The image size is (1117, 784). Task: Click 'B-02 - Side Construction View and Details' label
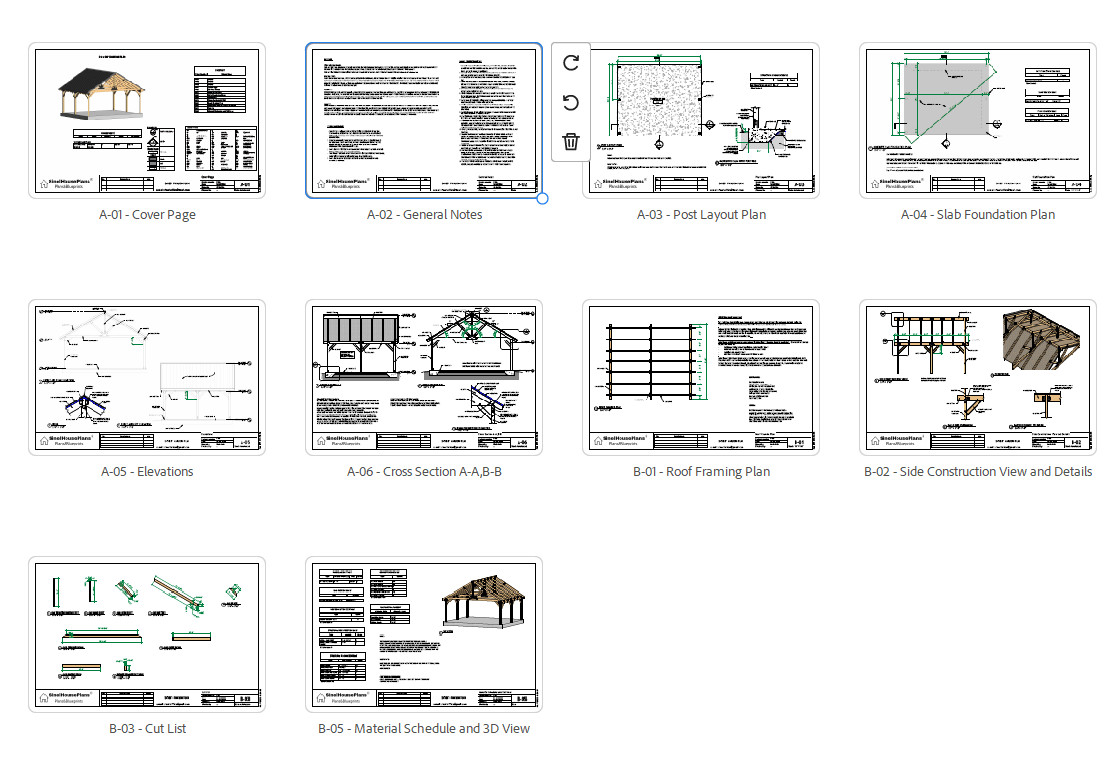pyautogui.click(x=978, y=471)
